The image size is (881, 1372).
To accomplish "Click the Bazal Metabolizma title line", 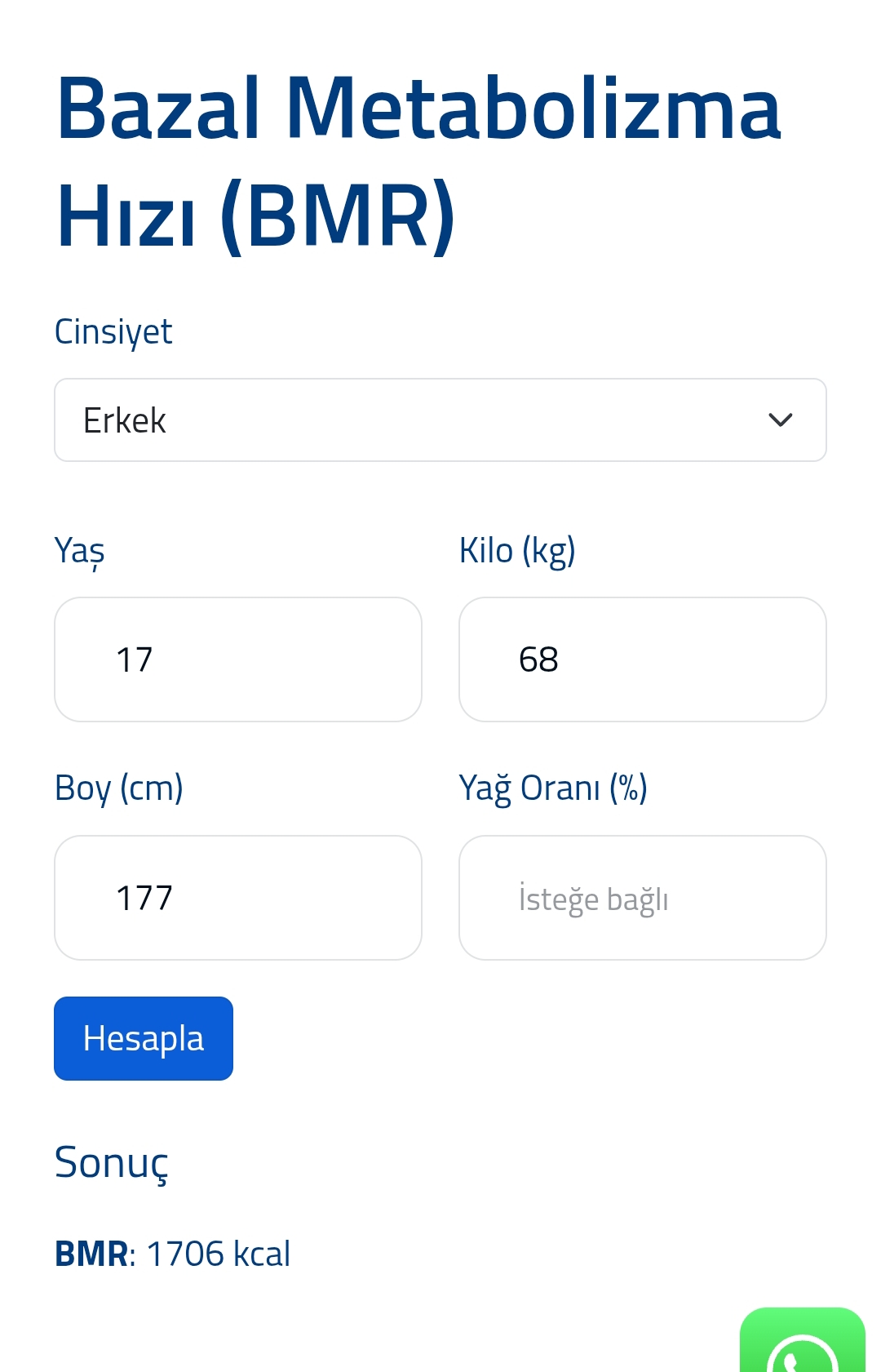I will (418, 109).
